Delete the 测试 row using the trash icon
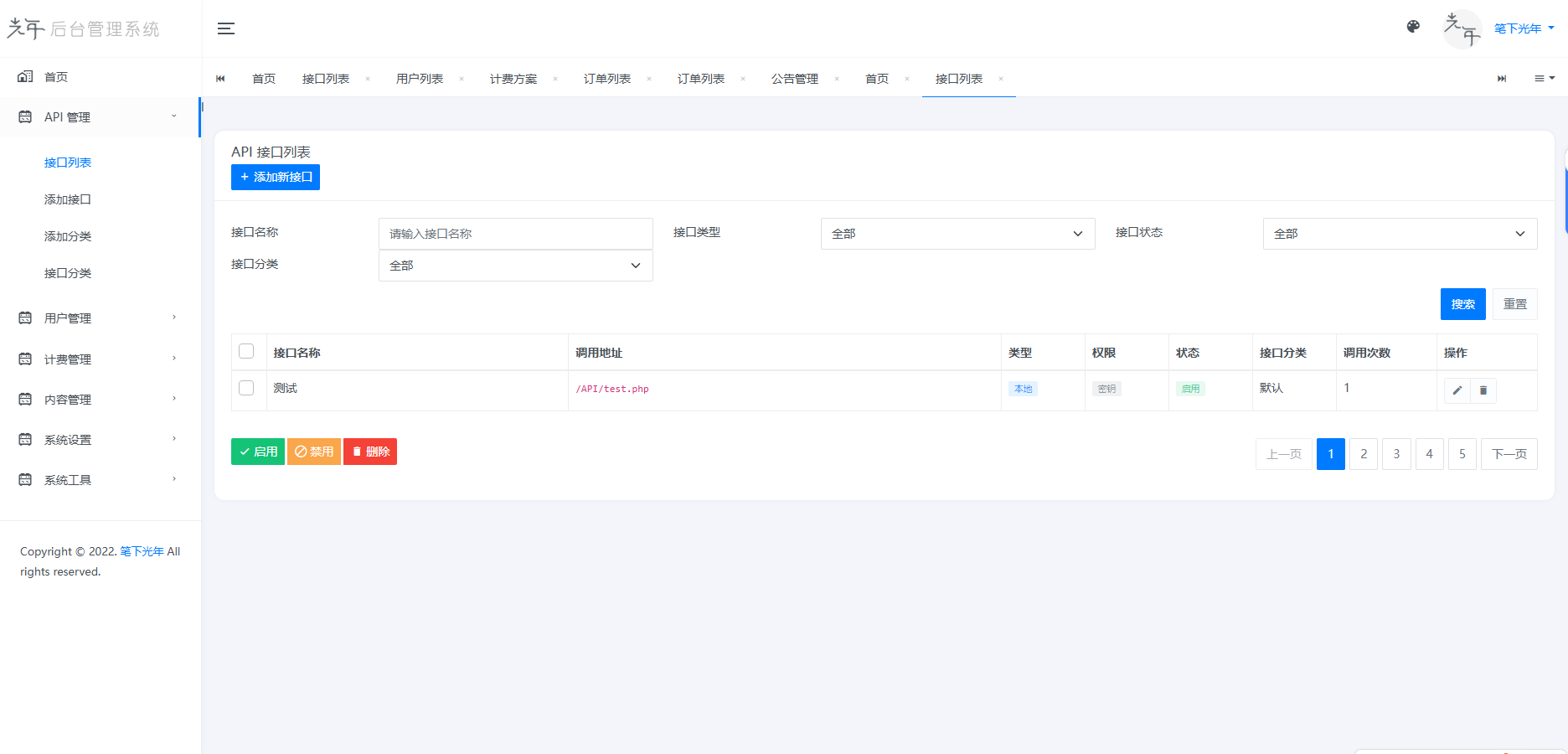This screenshot has width=1568, height=754. click(1483, 390)
